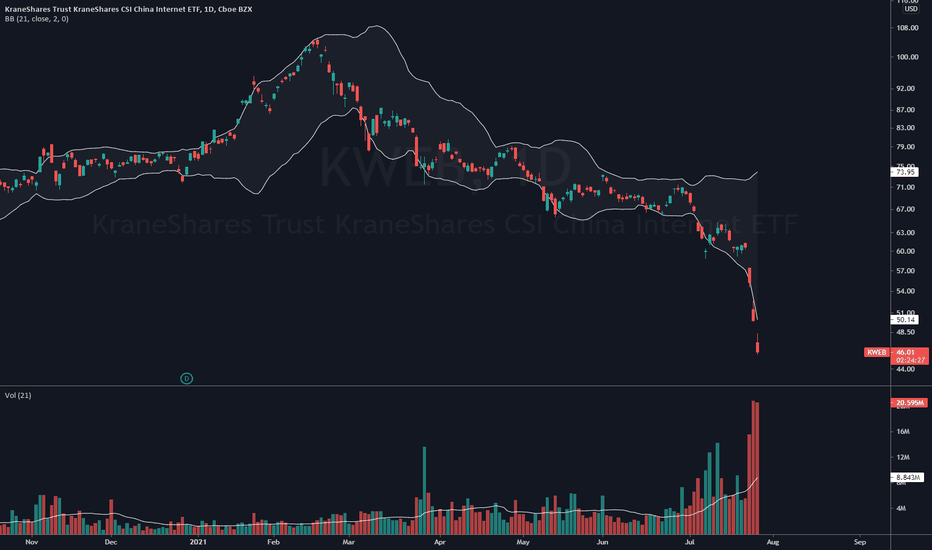Screen dimensions: 932x550
Task: Click the 108.00 price axis label
Action: 907,28
